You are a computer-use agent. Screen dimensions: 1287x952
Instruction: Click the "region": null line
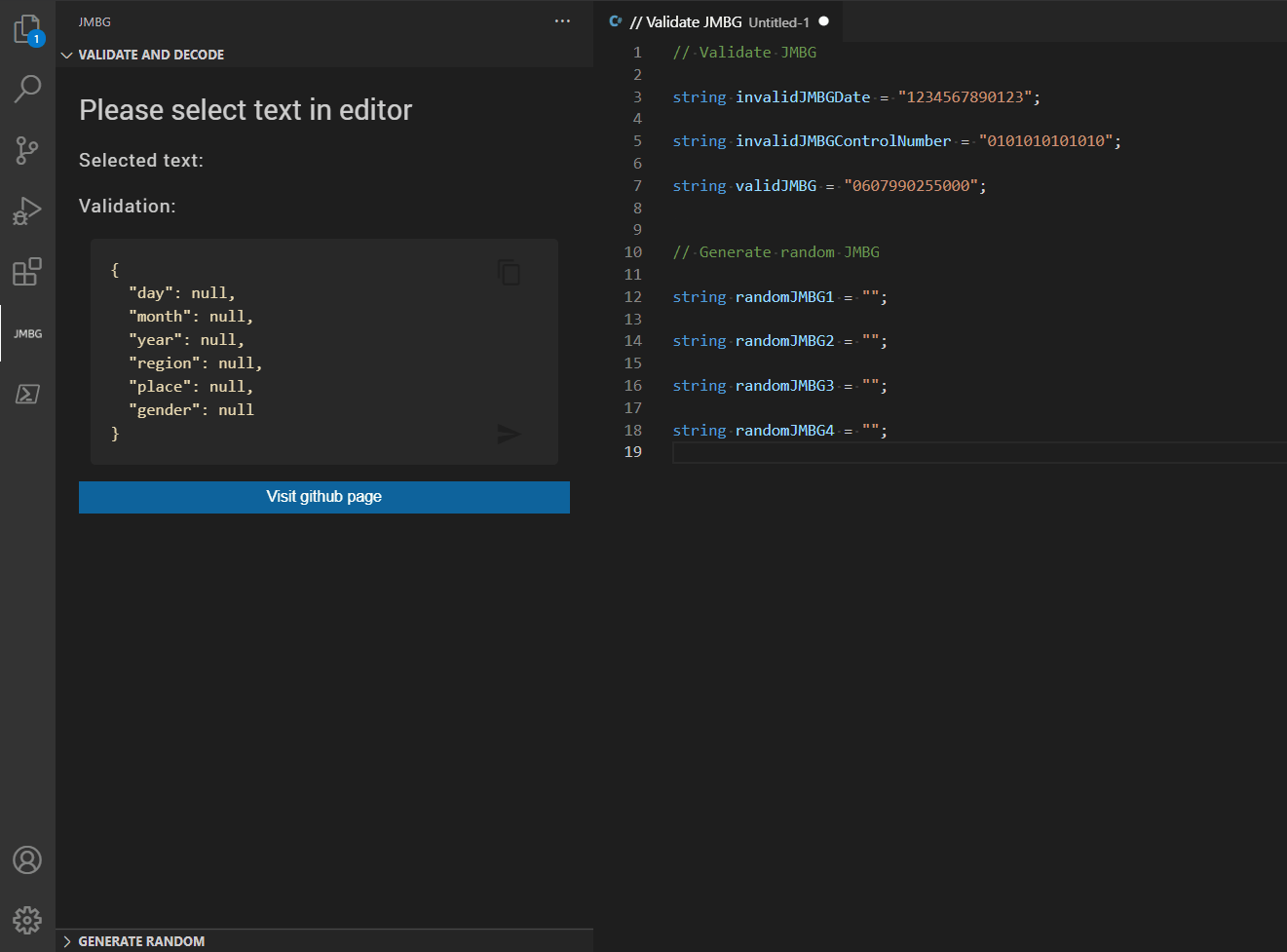tap(195, 363)
